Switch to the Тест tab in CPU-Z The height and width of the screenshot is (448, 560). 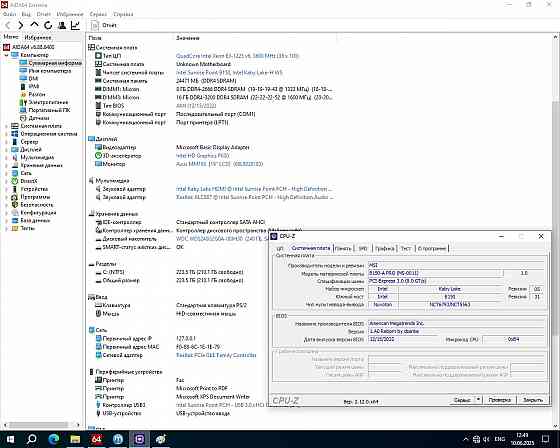tap(406, 248)
